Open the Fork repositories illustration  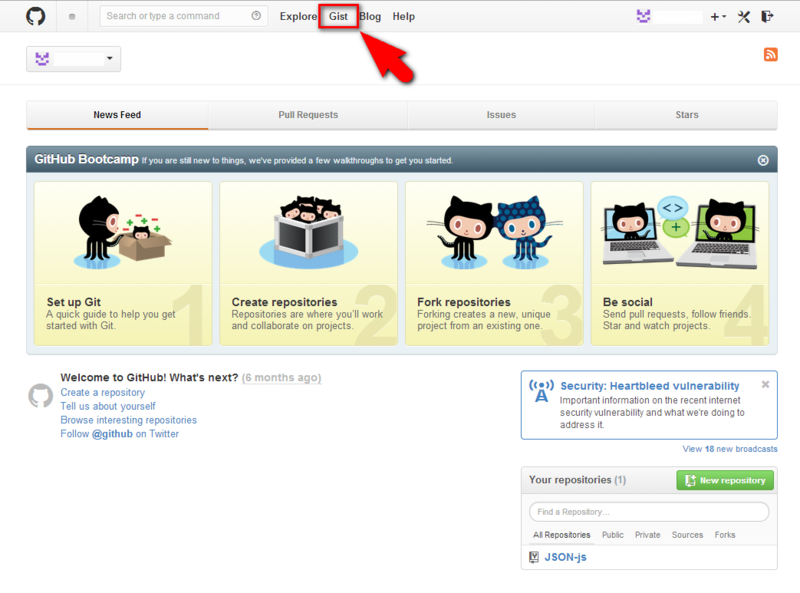494,233
